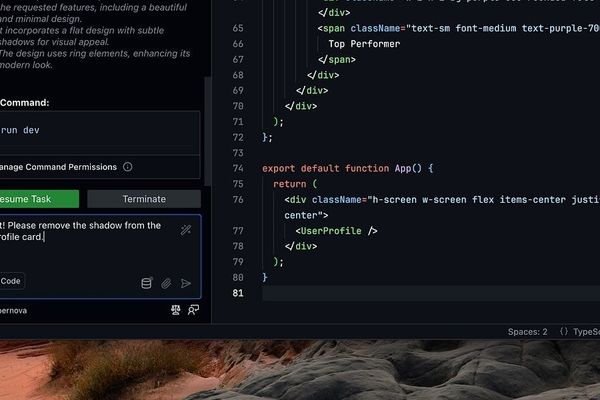Click the balance scale icon
This screenshot has width=600, height=400.
[176, 310]
